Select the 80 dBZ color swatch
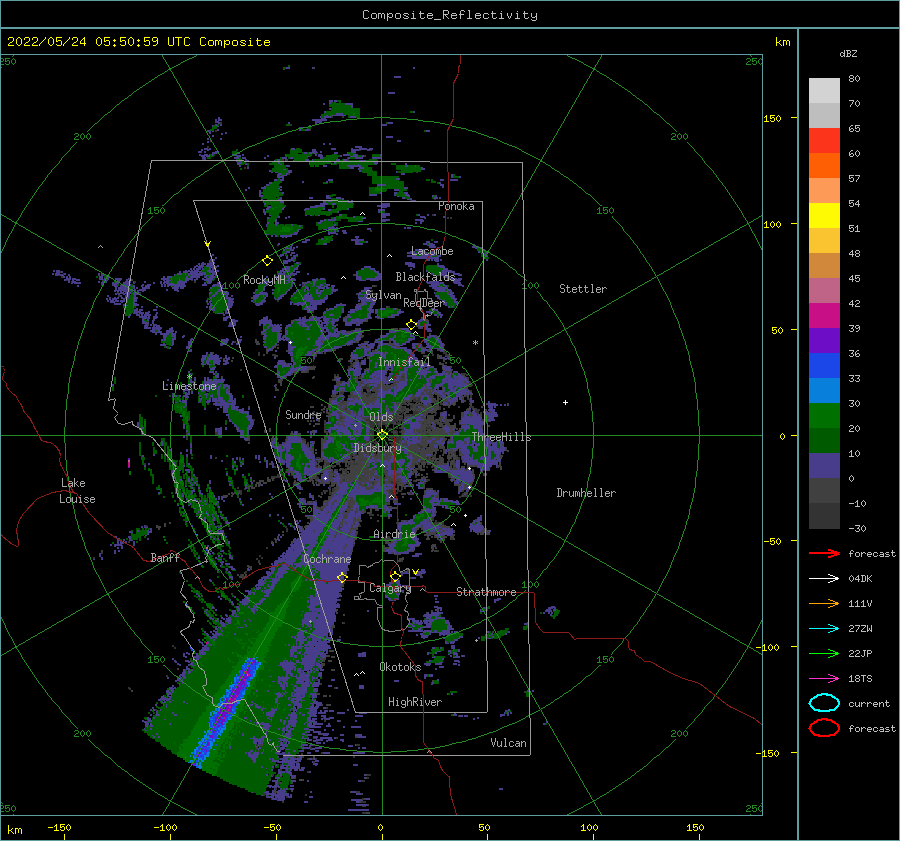Image resolution: width=900 pixels, height=841 pixels. pos(824,90)
